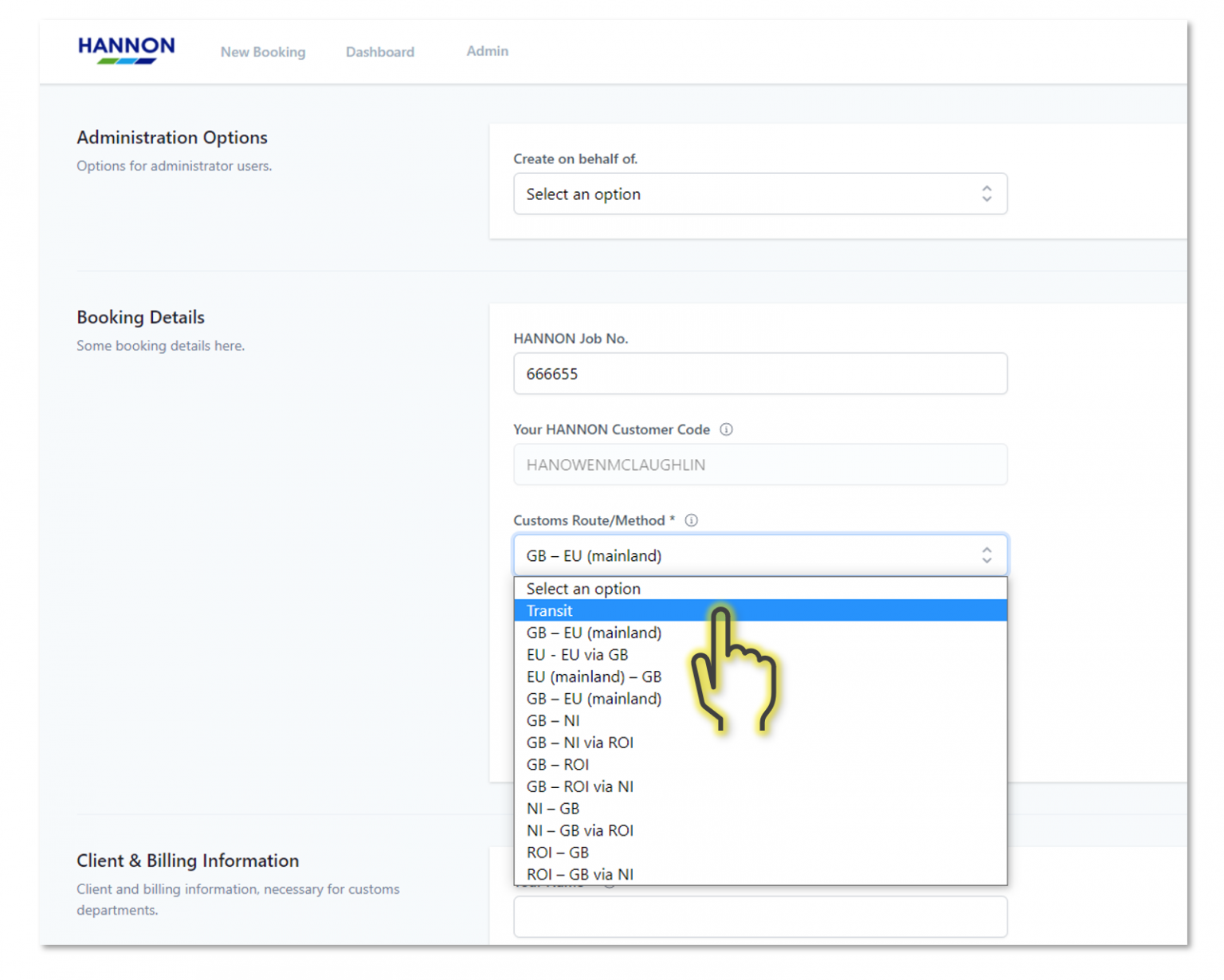Switch to the Dashboard tab
This screenshot has width=1224, height=980.
[x=380, y=51]
